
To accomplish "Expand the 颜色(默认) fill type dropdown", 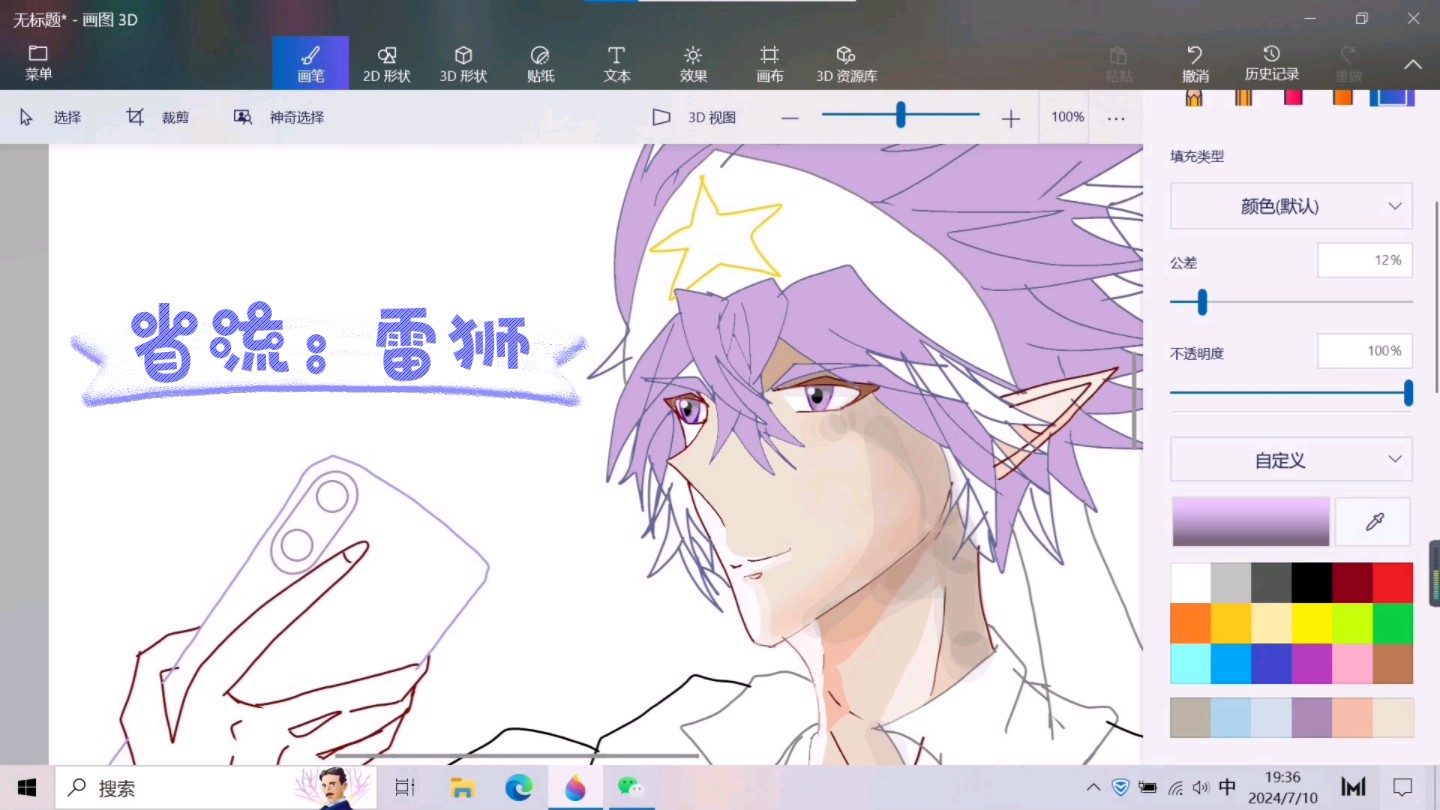I will point(1291,206).
